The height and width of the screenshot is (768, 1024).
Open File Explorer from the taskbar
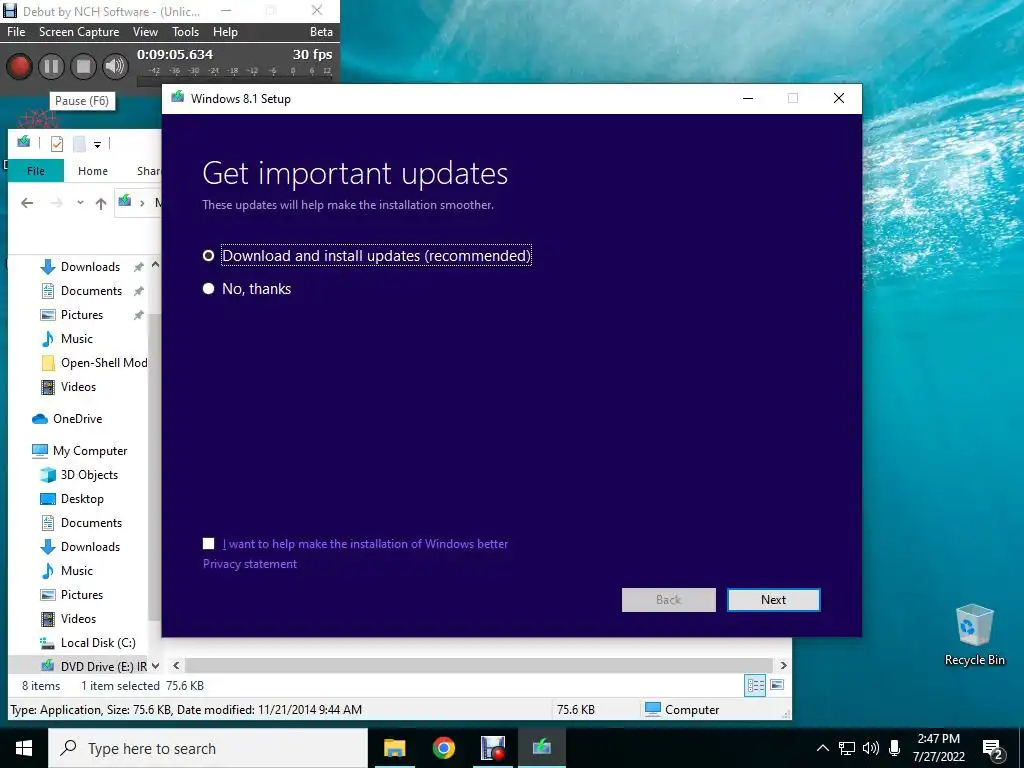[394, 748]
